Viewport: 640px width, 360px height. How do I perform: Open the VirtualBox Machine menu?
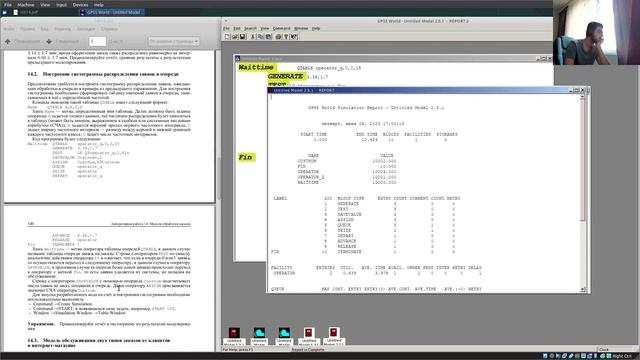(26, 5)
